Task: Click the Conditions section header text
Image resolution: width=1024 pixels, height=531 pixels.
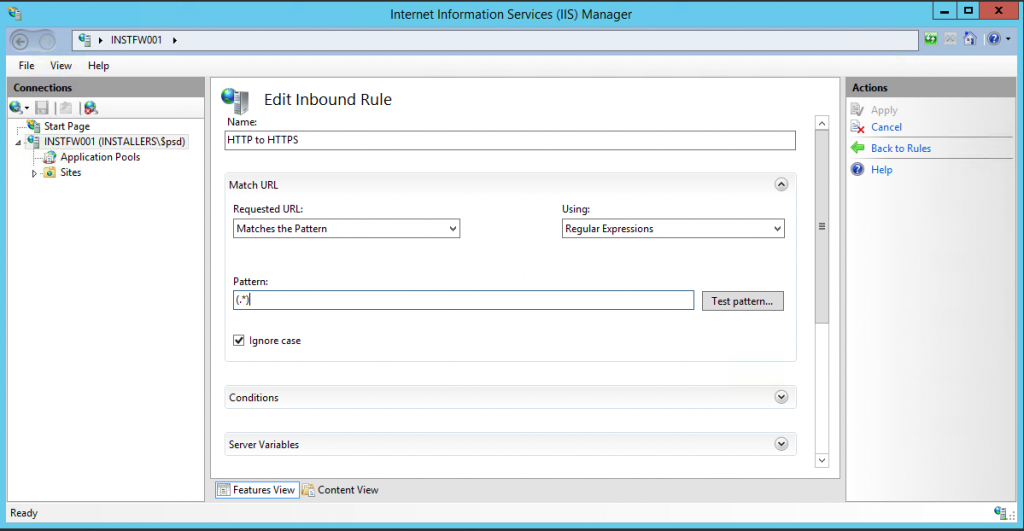Action: tap(253, 398)
